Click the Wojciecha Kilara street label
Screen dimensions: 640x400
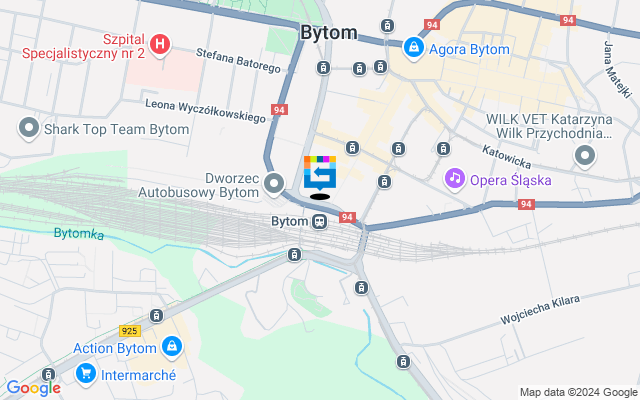pyautogui.click(x=540, y=309)
